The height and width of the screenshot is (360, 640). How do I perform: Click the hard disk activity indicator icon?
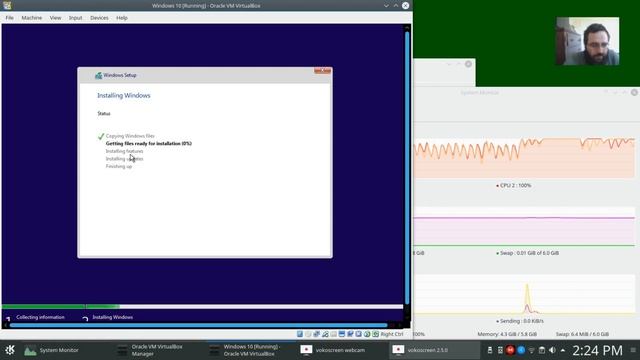(300, 334)
